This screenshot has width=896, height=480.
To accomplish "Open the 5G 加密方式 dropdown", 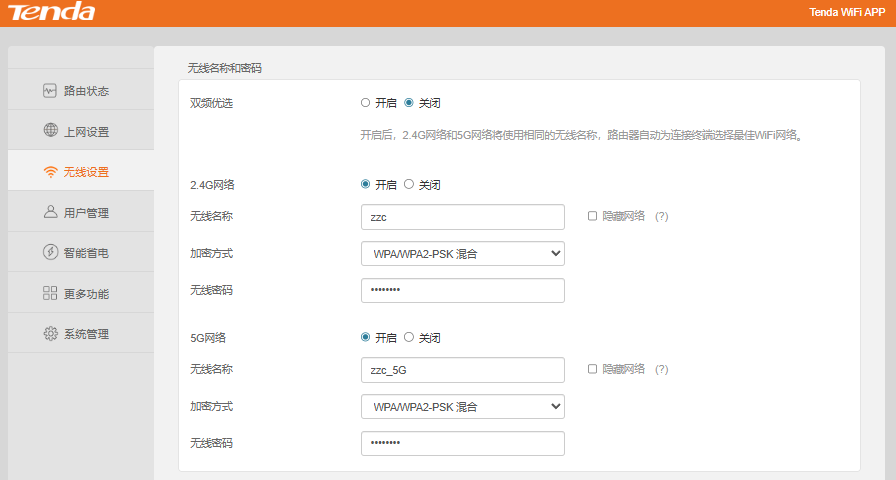I will click(x=463, y=407).
